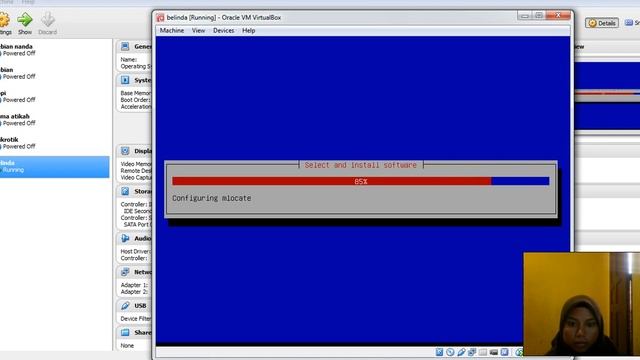
Task: Click the Display section monitor icon
Action: point(125,151)
